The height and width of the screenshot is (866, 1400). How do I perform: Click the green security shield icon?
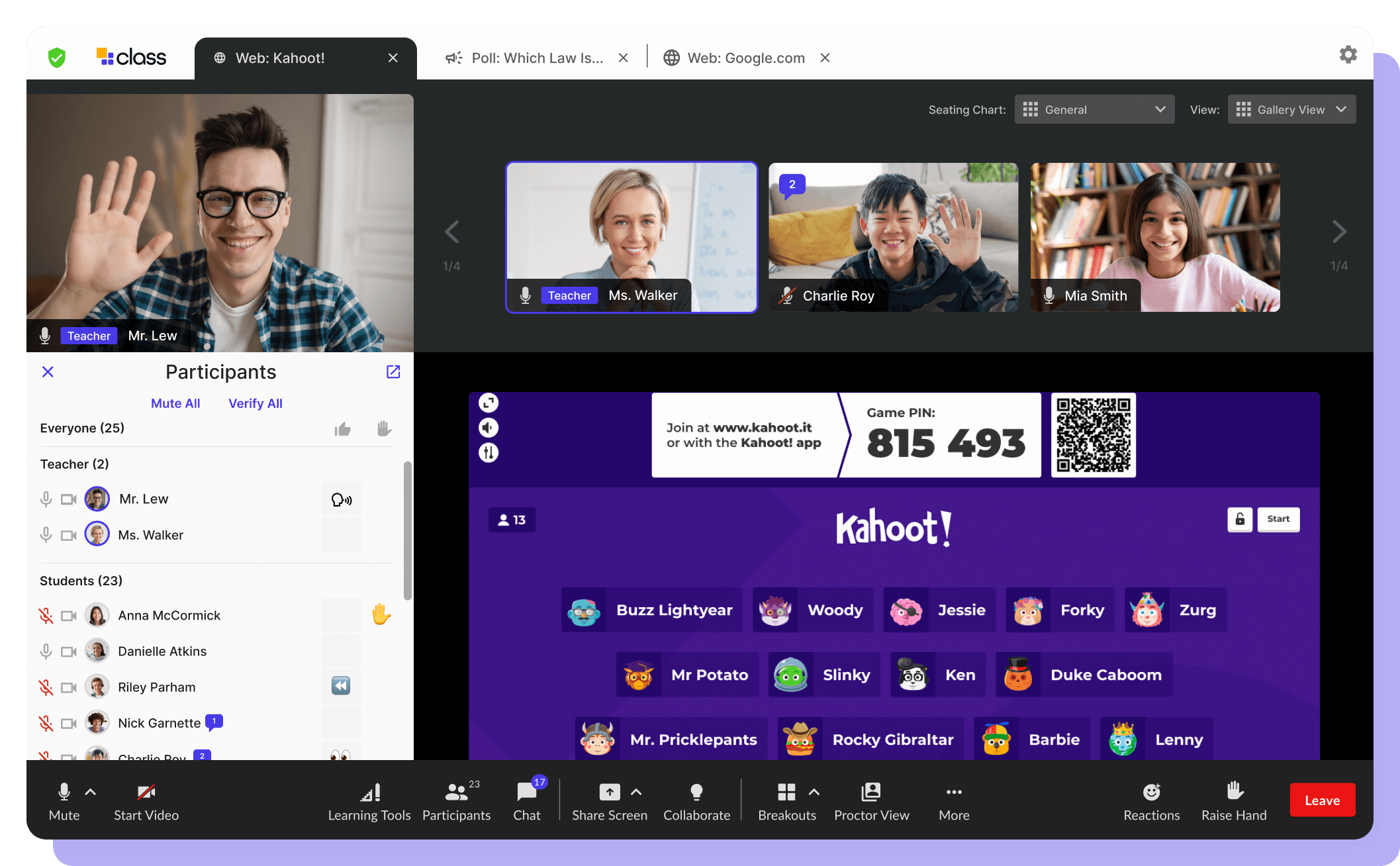click(x=57, y=58)
